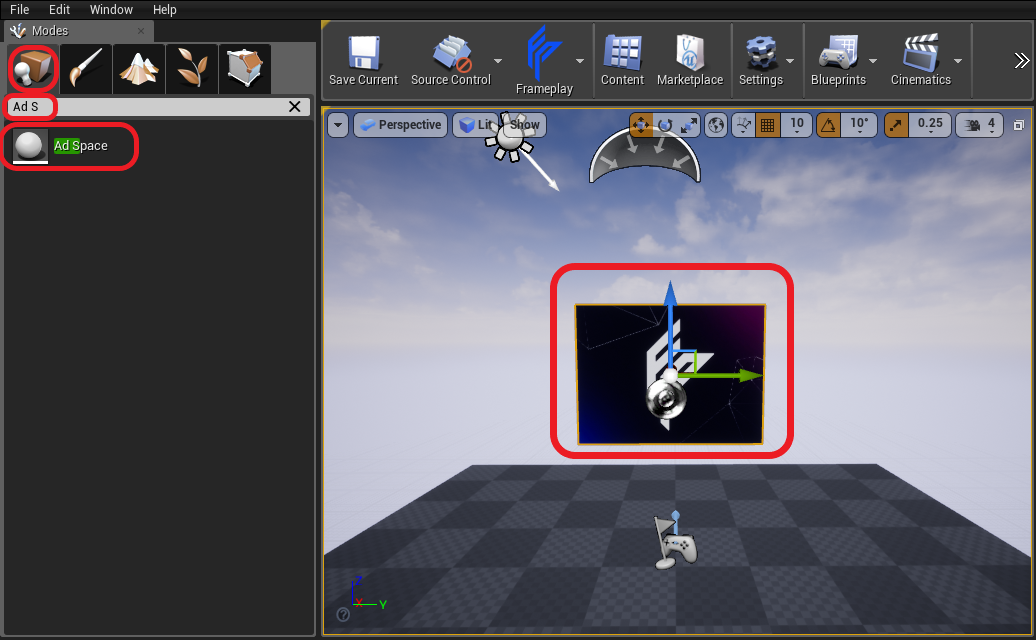The height and width of the screenshot is (640, 1036).
Task: Select Ad Space sphere thumbnail in list
Action: pos(30,146)
